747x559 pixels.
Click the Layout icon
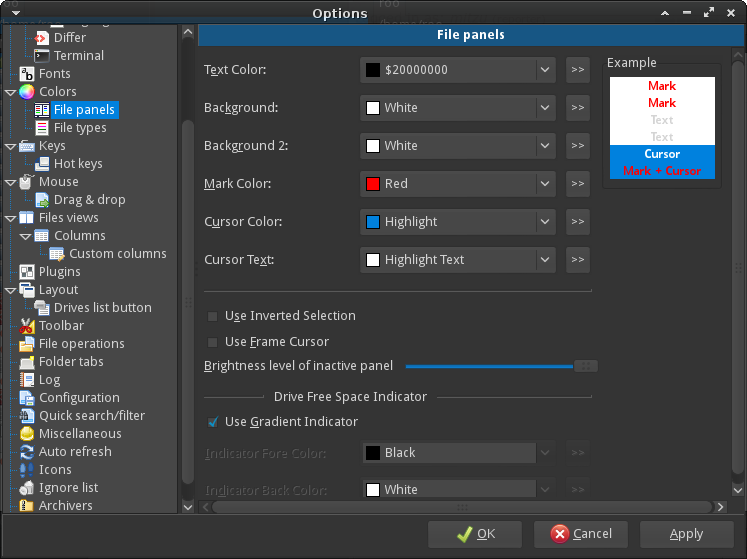[x=27, y=290]
